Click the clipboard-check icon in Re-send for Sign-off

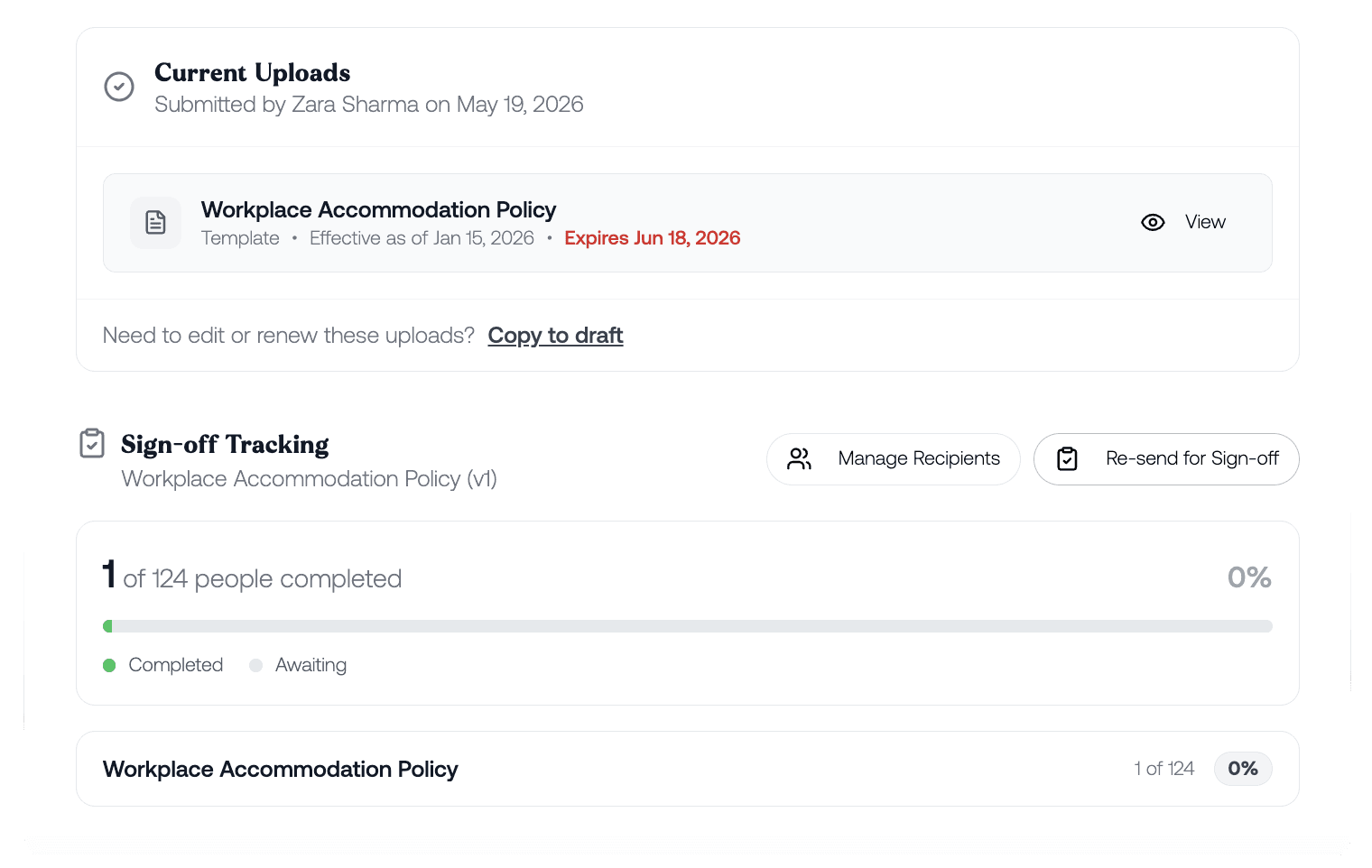coord(1067,459)
